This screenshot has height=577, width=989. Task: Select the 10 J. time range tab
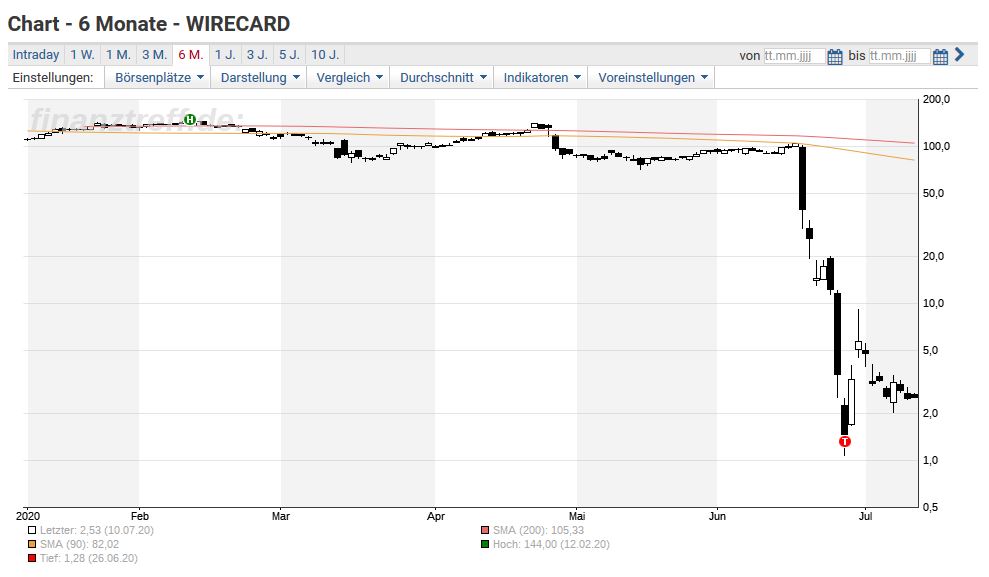click(325, 55)
